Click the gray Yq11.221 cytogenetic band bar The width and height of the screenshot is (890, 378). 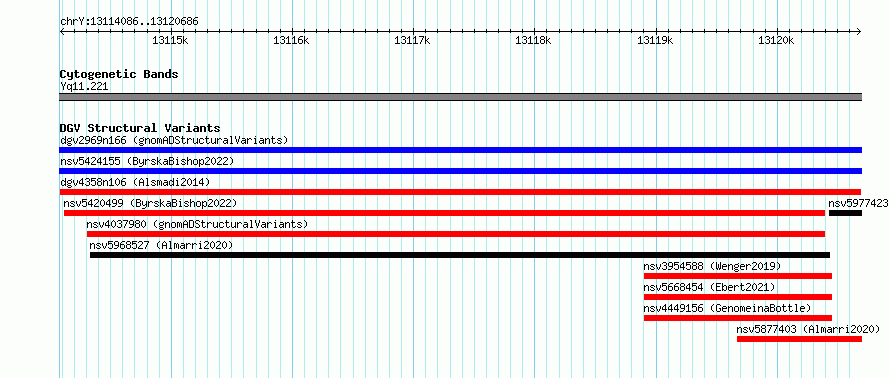click(x=460, y=97)
